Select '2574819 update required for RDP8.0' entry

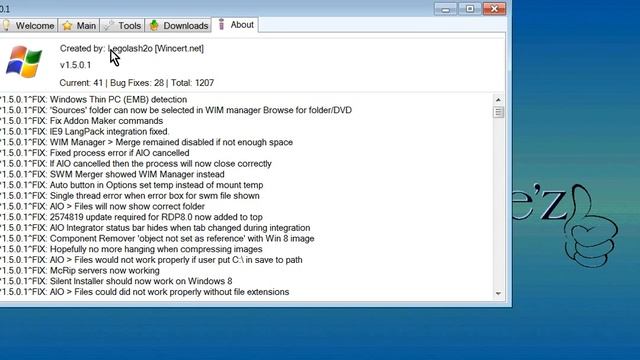pos(131,217)
